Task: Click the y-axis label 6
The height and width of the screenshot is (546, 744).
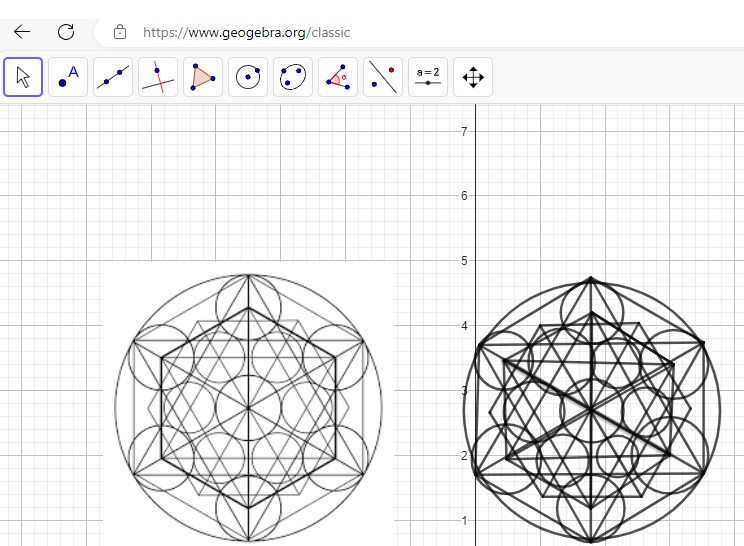Action: pyautogui.click(x=464, y=195)
